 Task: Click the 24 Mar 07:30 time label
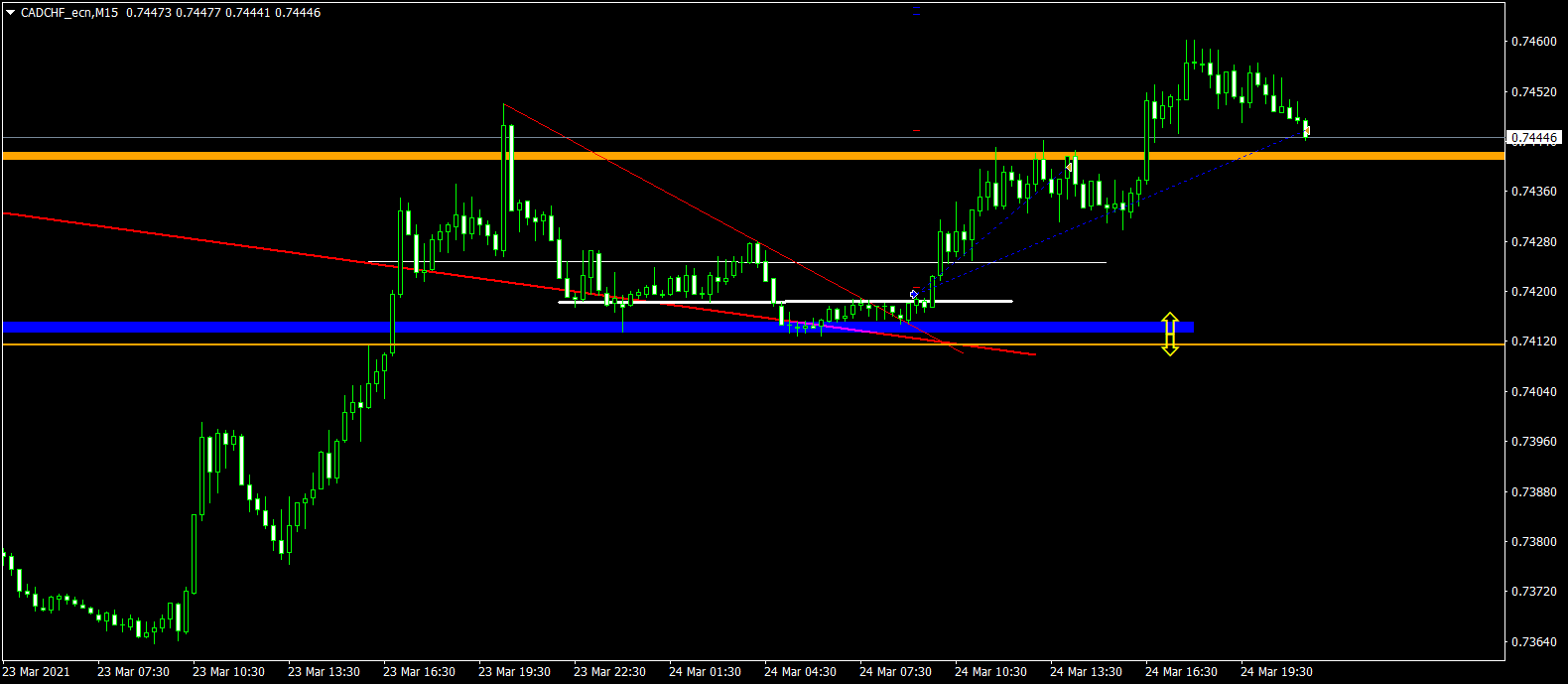pos(896,672)
